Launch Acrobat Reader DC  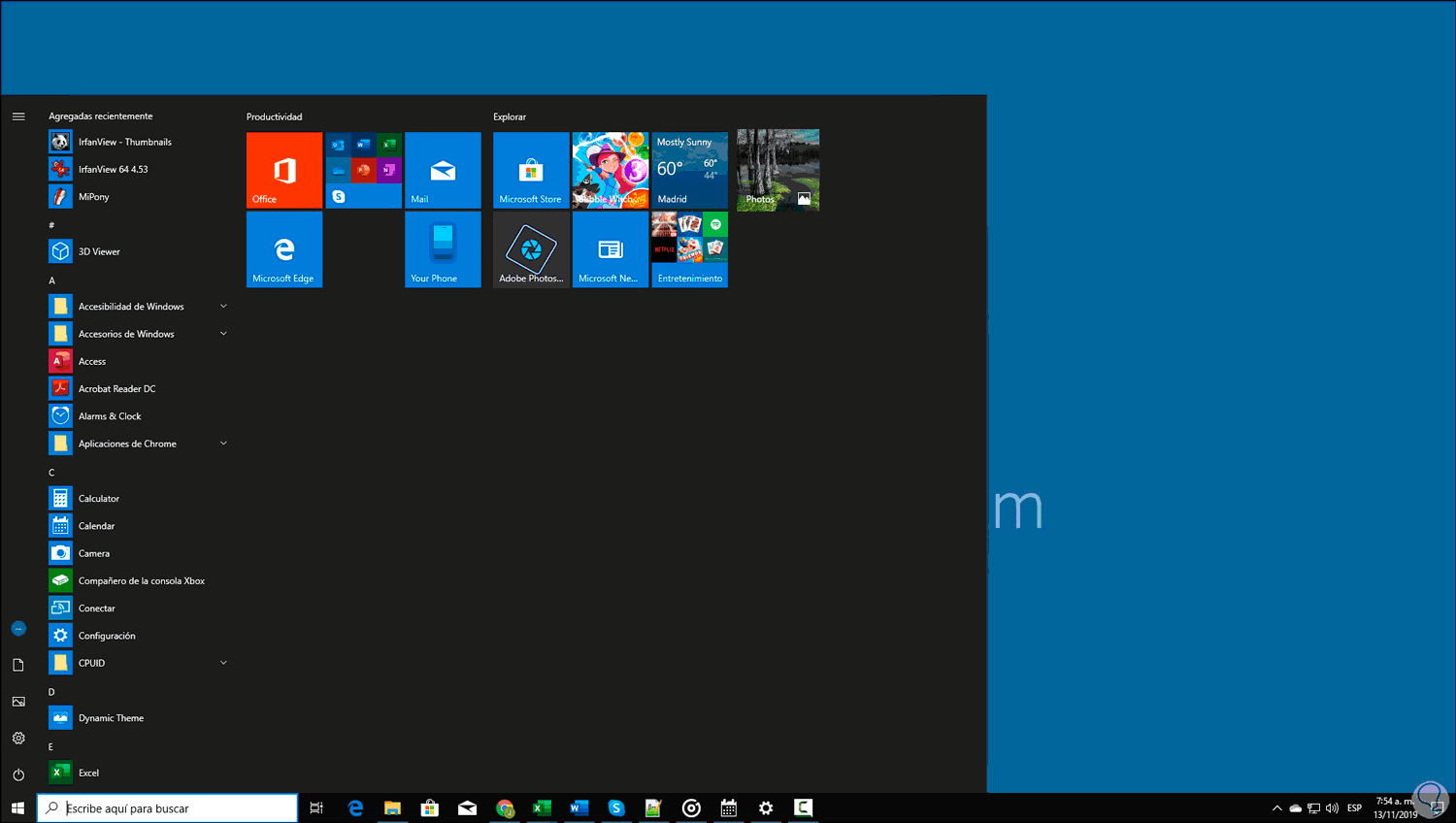[x=139, y=388]
